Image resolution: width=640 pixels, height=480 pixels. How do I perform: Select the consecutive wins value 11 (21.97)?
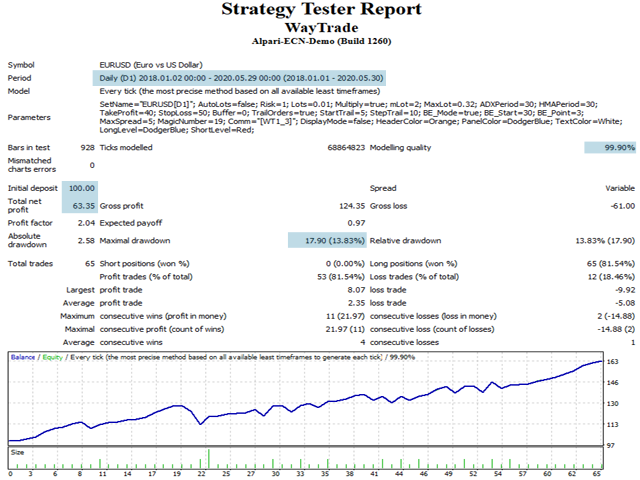(x=345, y=316)
